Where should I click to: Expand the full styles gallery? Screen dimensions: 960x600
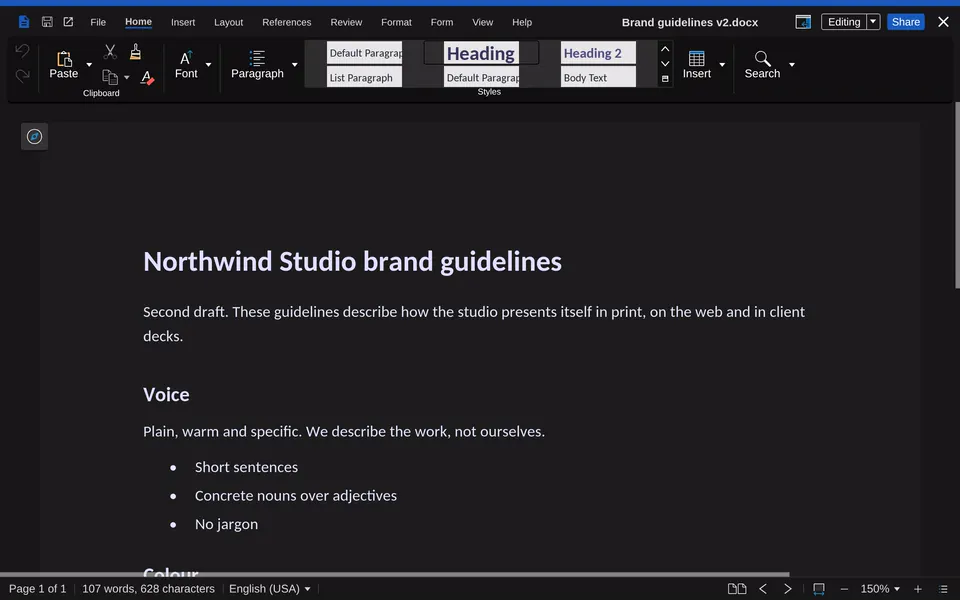click(x=666, y=78)
